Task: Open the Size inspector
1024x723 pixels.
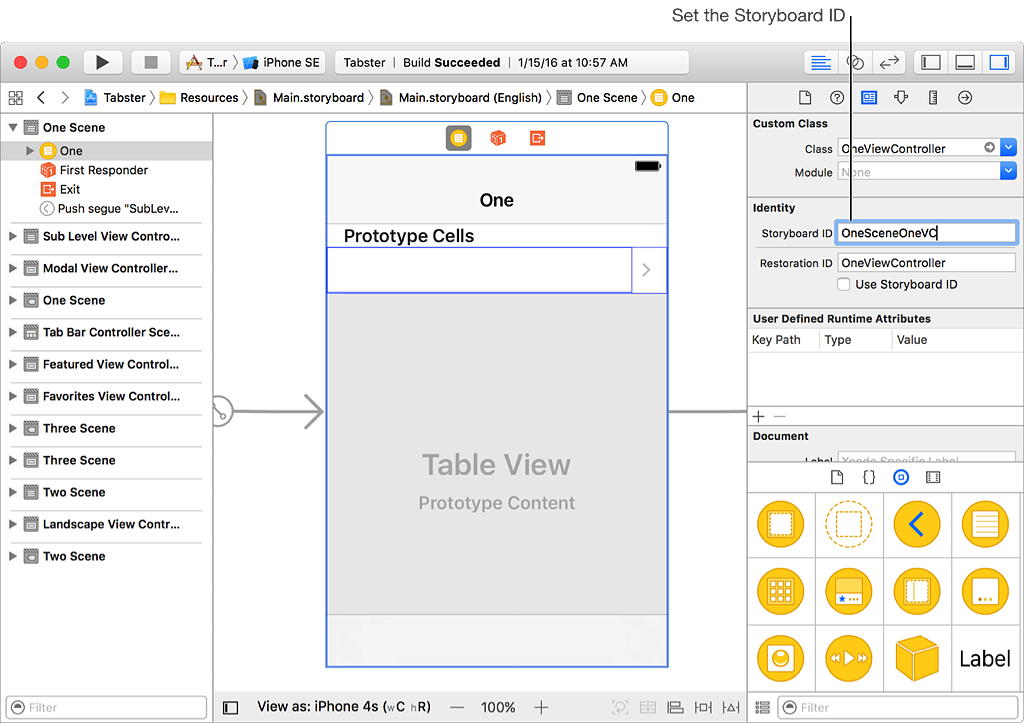Action: (x=933, y=98)
